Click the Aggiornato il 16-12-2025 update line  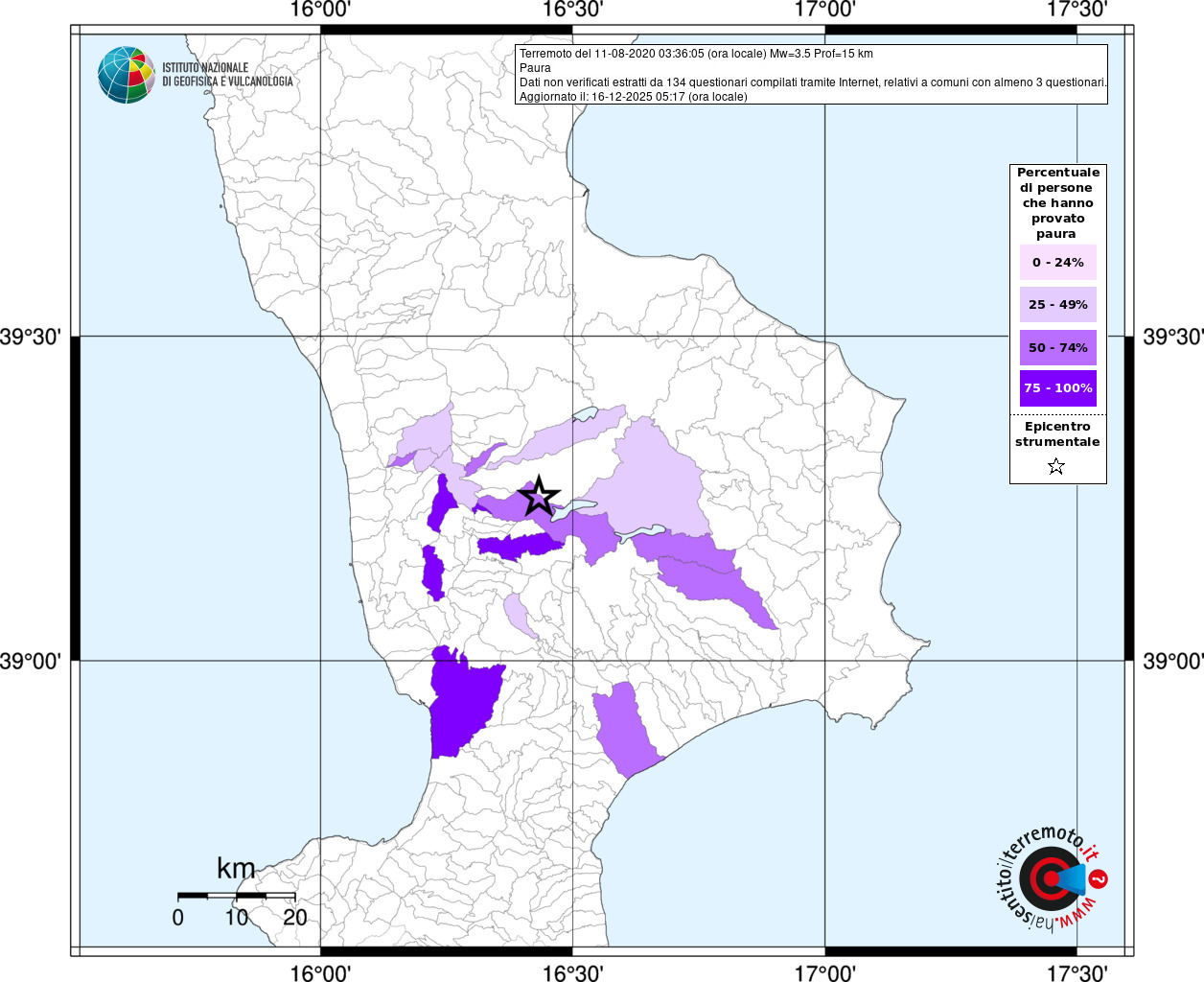pos(633,97)
